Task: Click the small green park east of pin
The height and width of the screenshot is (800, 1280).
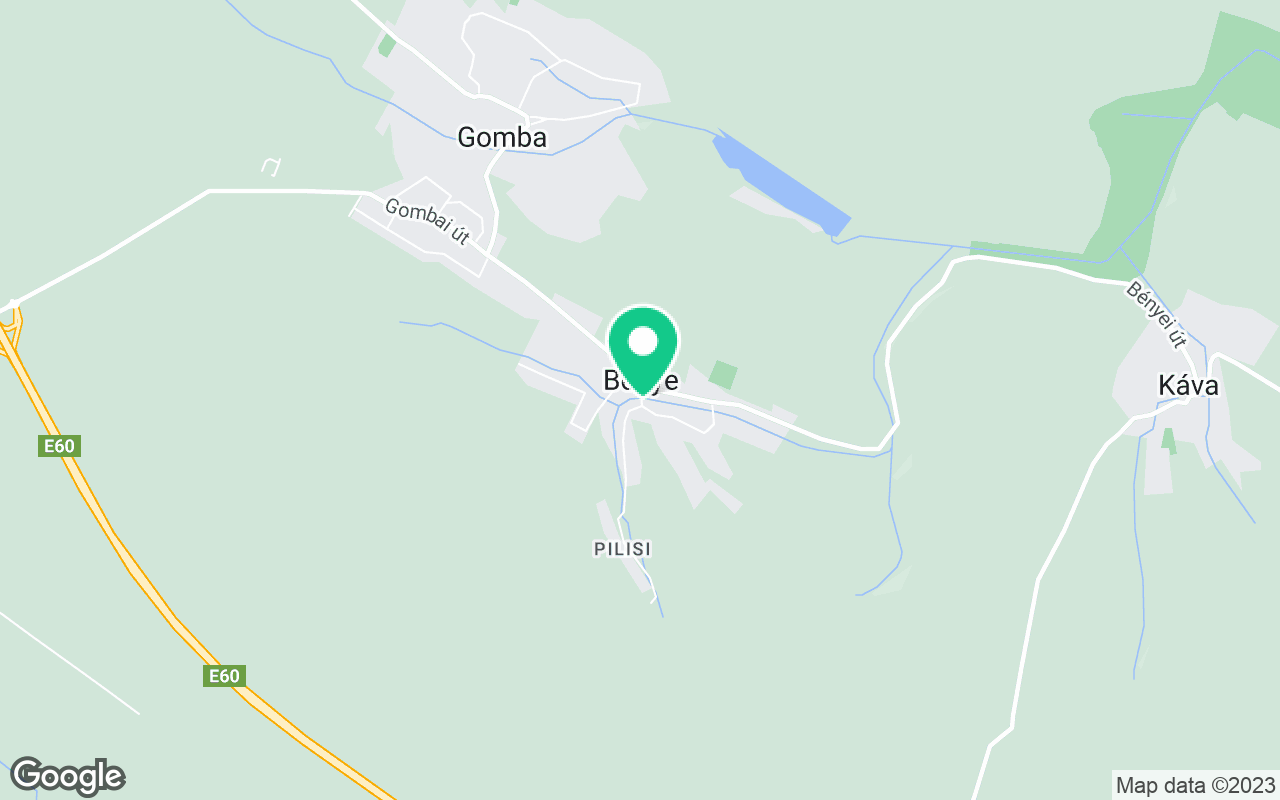Action: 723,375
